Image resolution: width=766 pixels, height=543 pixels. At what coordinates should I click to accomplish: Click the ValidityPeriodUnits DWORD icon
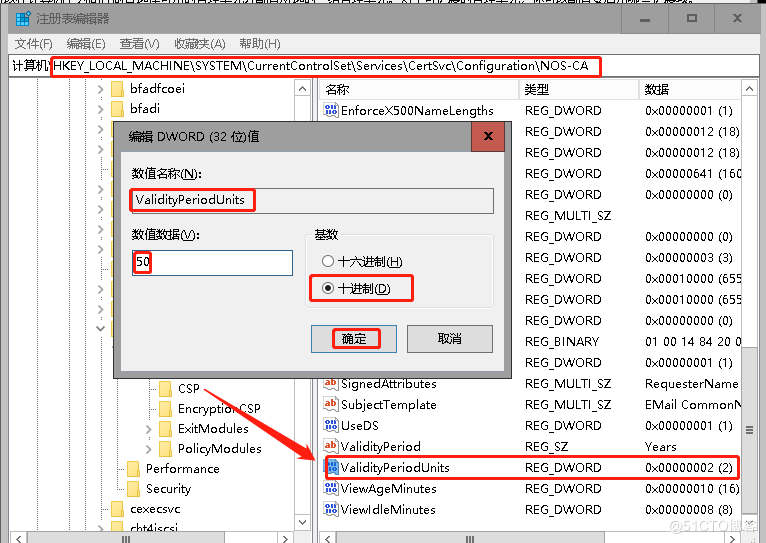click(332, 467)
